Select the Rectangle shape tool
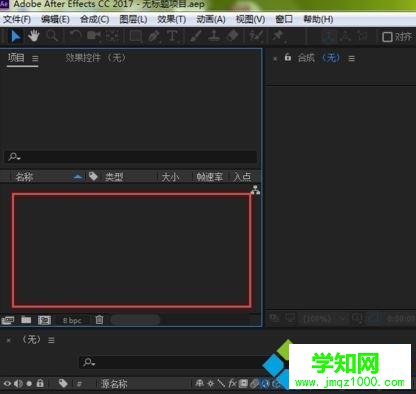The width and height of the screenshot is (416, 394). [135, 36]
